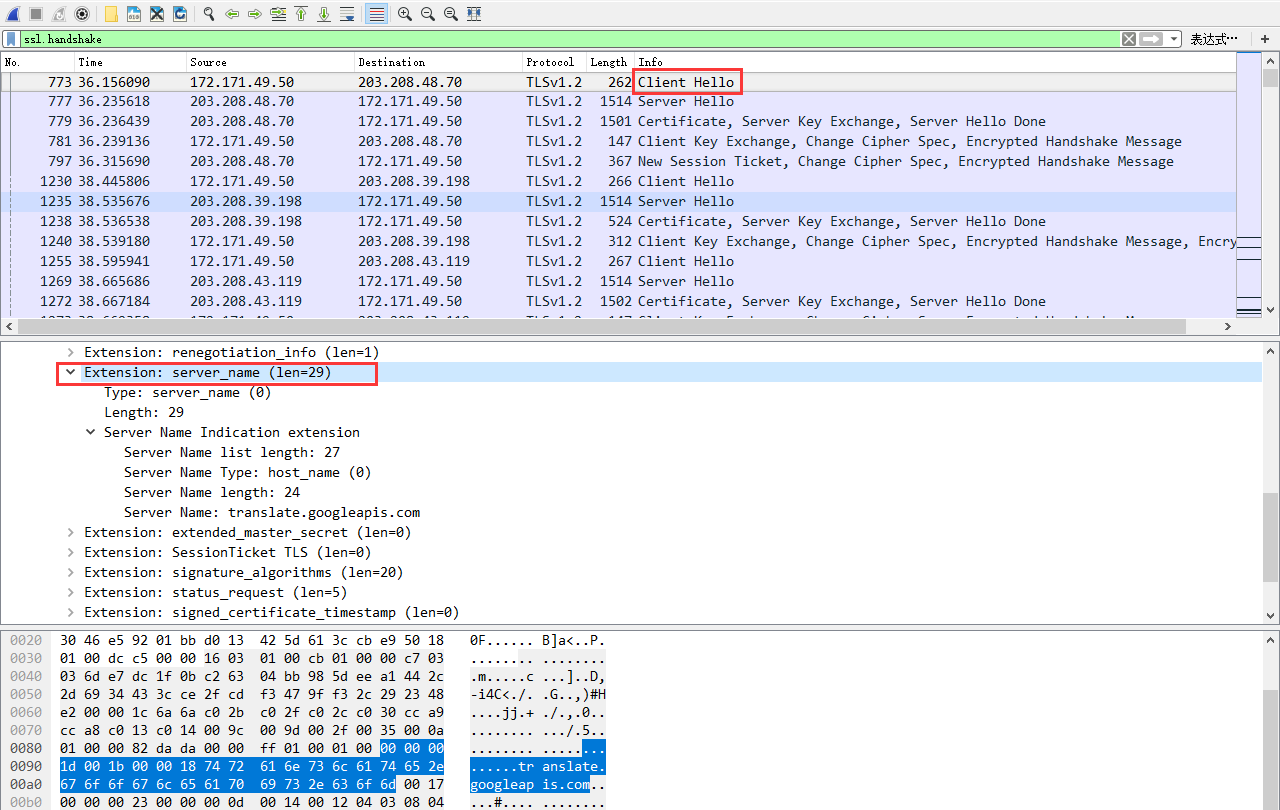The image size is (1280, 810).
Task: Expand the SessionTicket TLS extension
Action: pyautogui.click(x=71, y=553)
